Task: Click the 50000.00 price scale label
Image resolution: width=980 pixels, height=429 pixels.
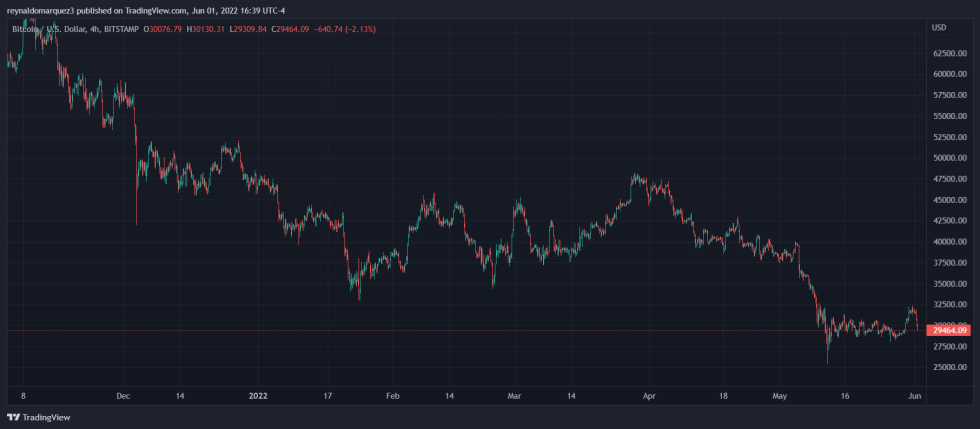Action: pyautogui.click(x=949, y=158)
